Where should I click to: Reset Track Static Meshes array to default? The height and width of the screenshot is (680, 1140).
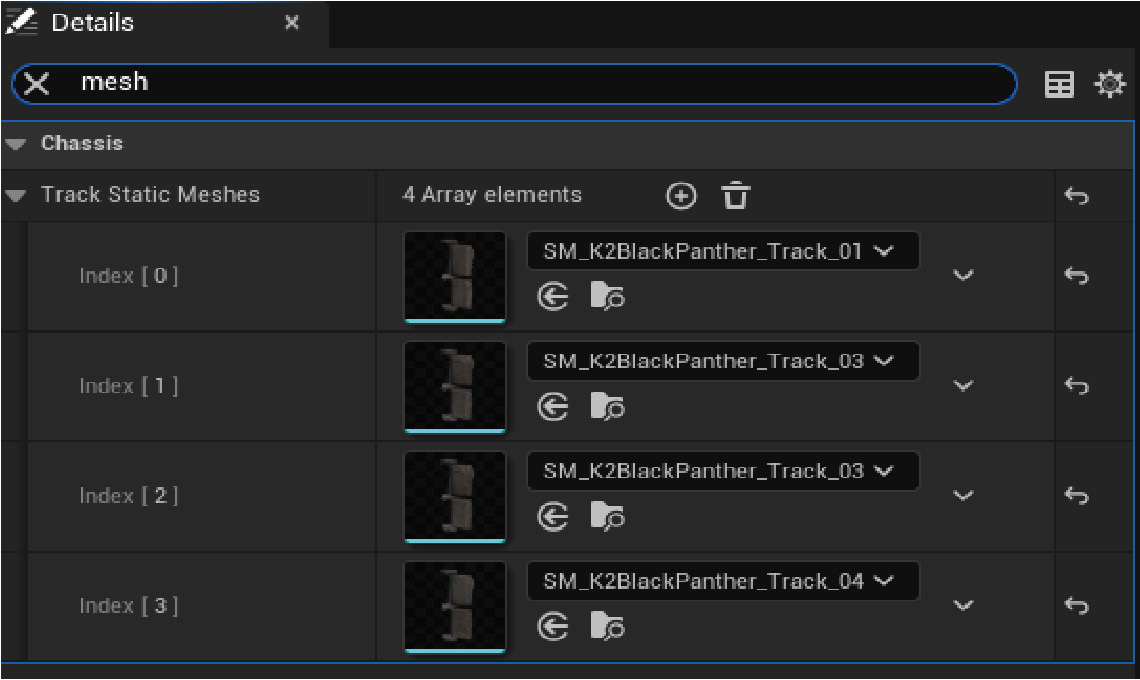click(1076, 196)
